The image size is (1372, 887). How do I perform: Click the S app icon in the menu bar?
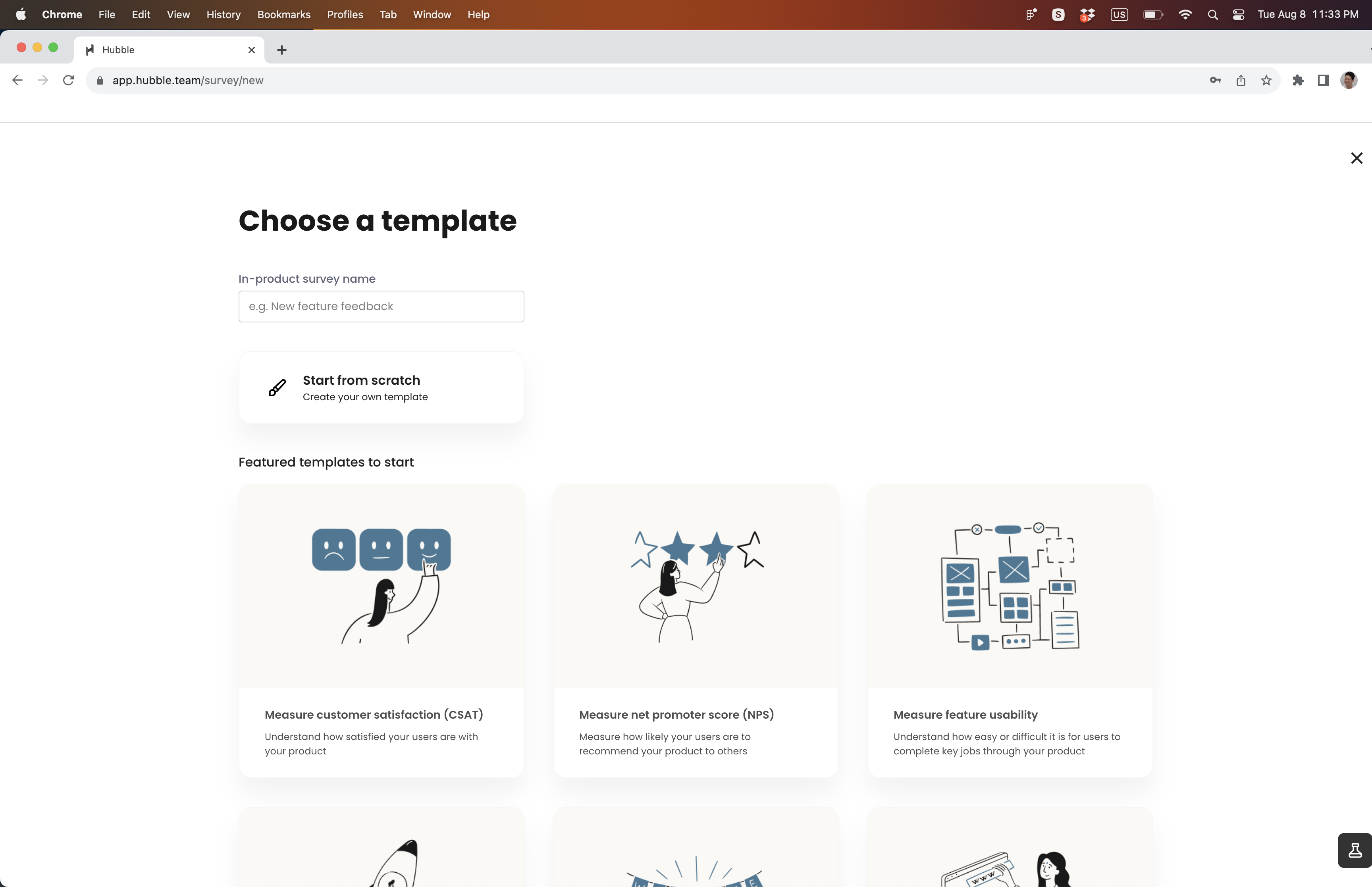[x=1058, y=14]
